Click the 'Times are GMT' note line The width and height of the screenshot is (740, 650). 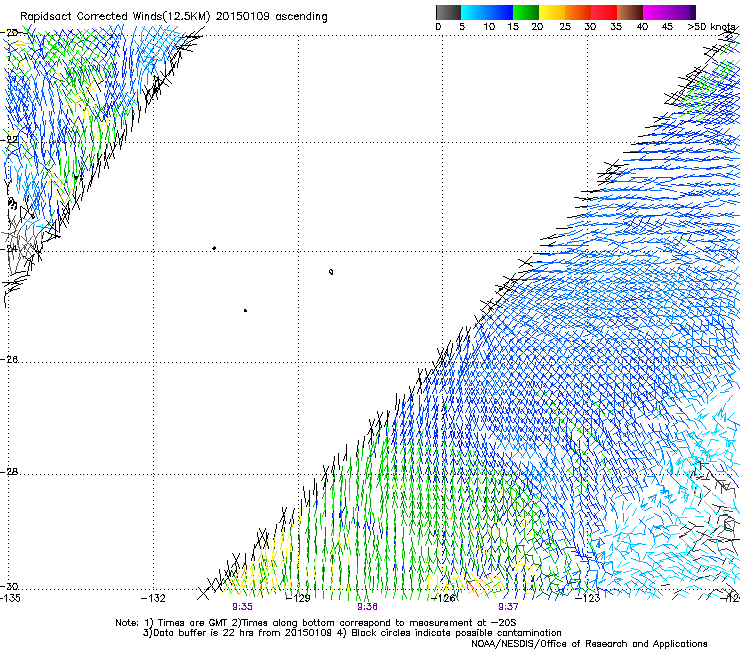(316, 623)
